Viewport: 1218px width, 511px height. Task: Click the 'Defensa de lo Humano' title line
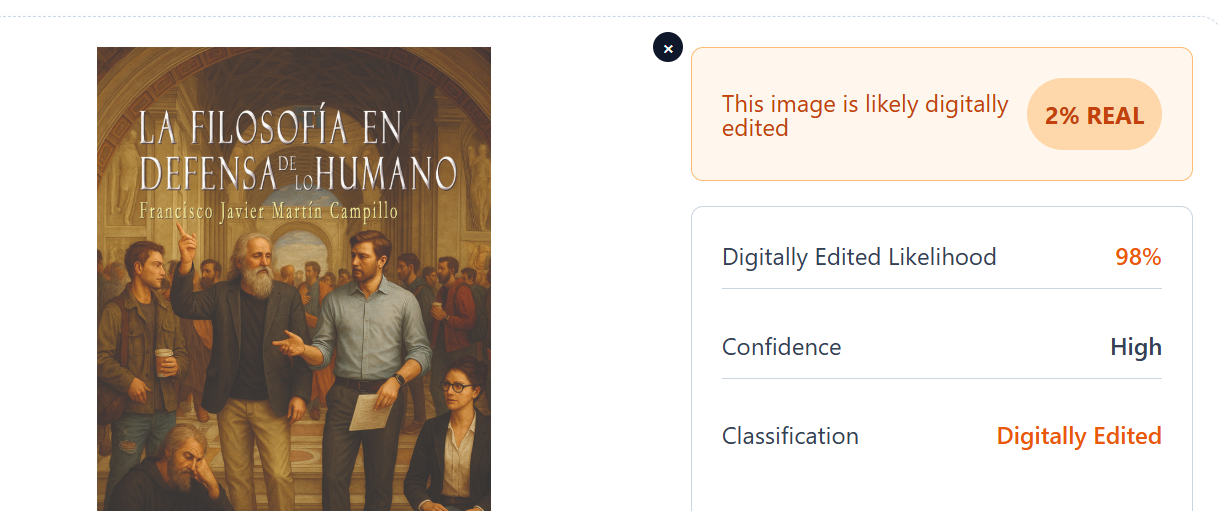click(297, 173)
